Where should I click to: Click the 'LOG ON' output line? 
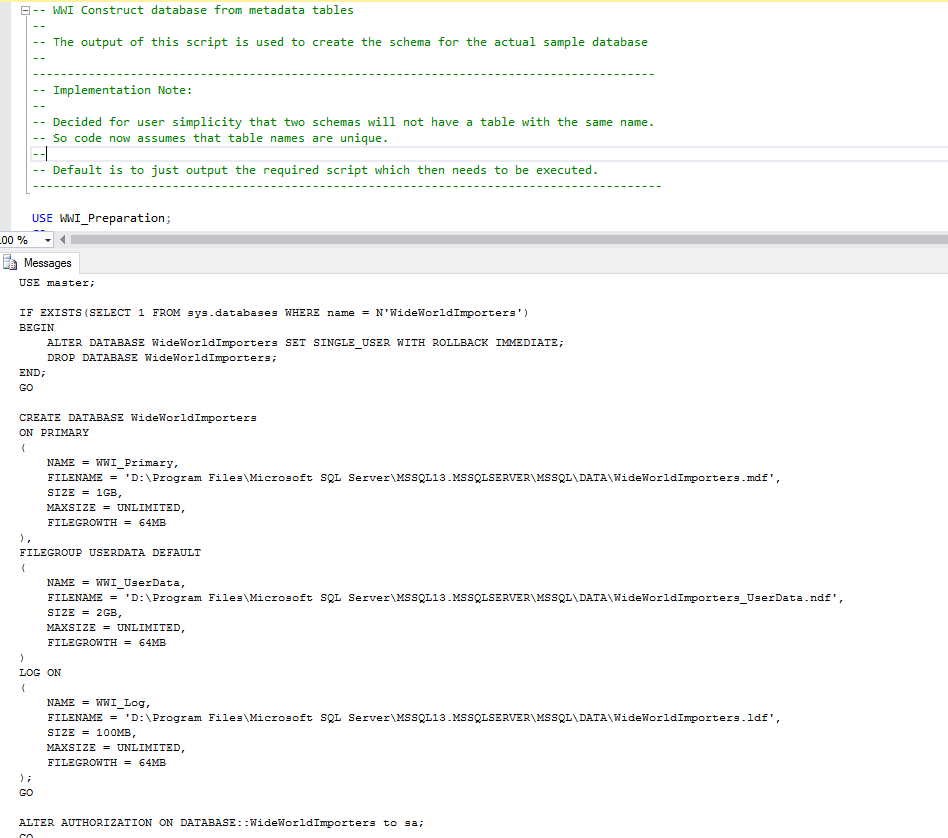coord(40,673)
